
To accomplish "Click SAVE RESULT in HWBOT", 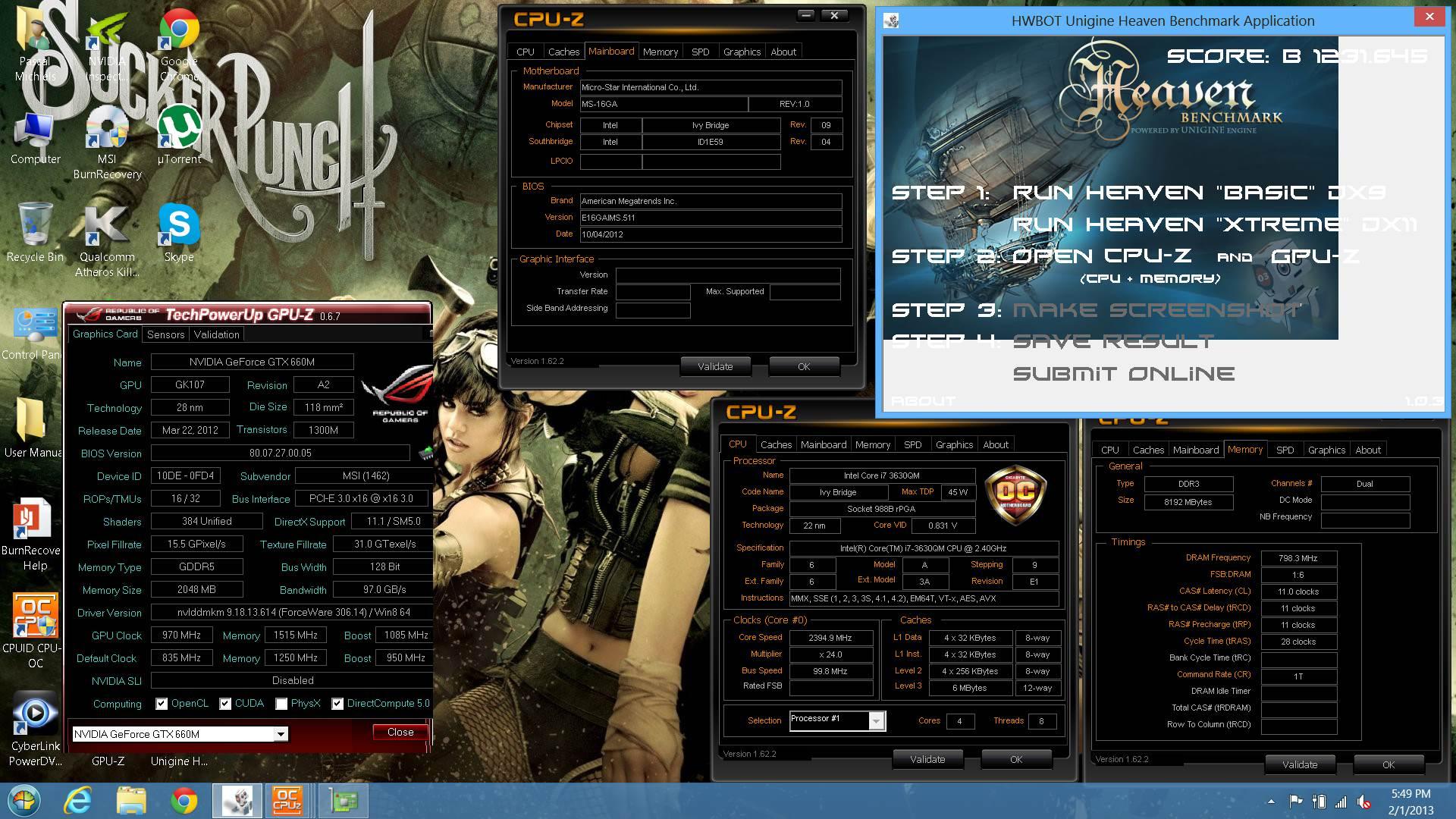I will pyautogui.click(x=1113, y=342).
